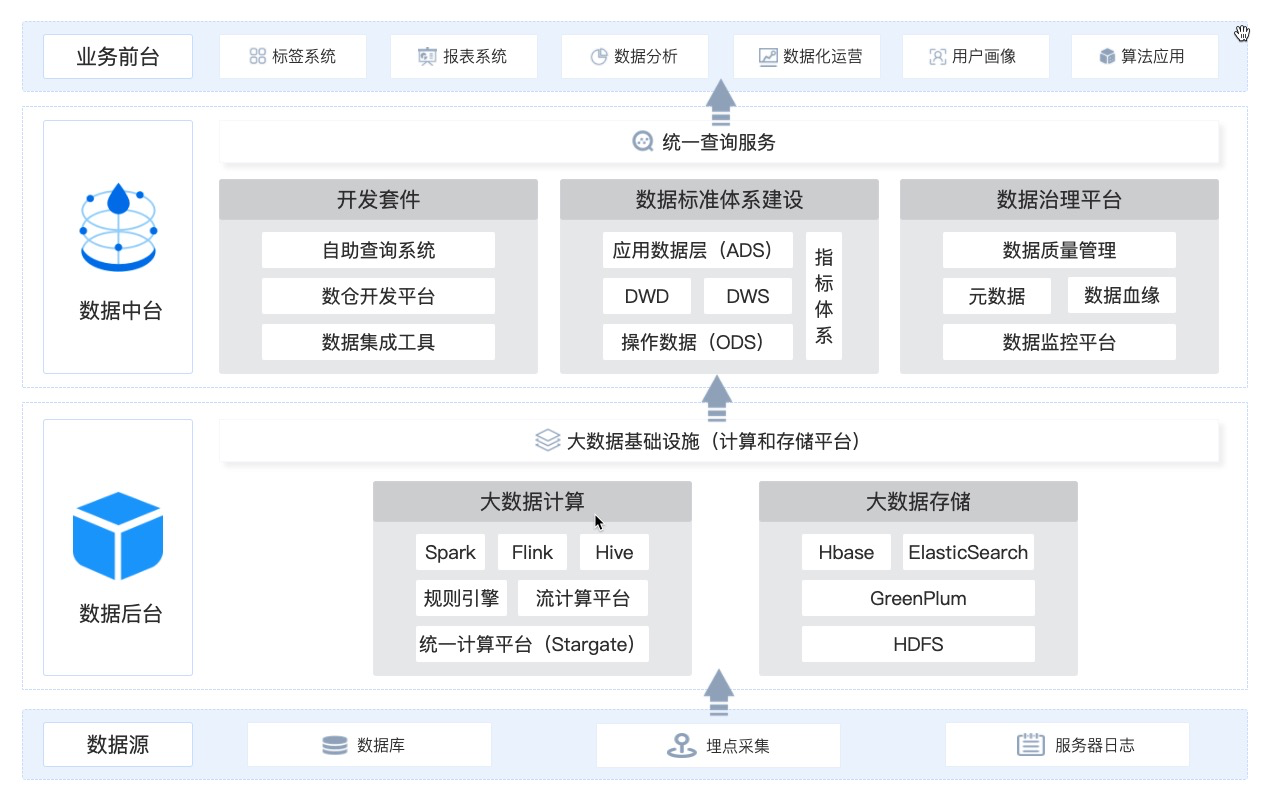Select the 自助查询系统 box
The width and height of the screenshot is (1275, 800).
click(x=378, y=250)
